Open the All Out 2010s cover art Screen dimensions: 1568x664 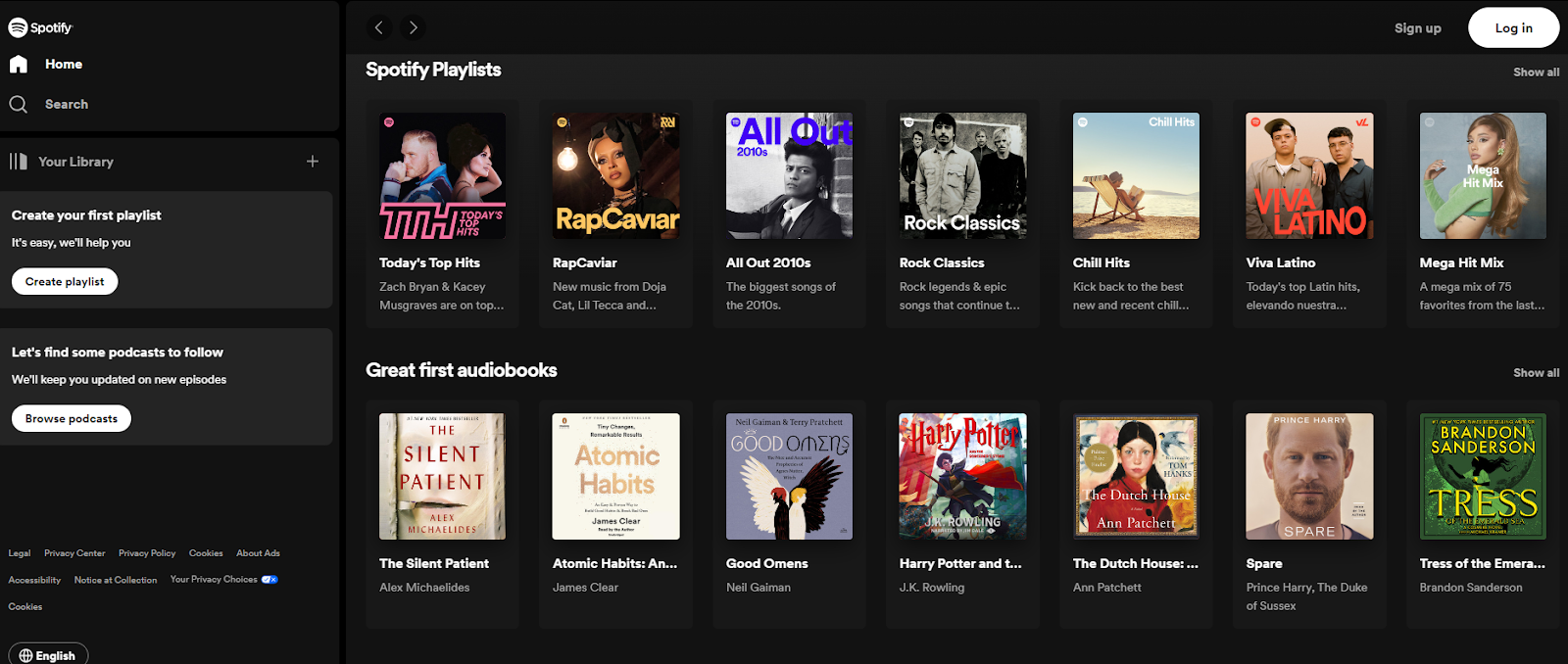click(x=790, y=176)
